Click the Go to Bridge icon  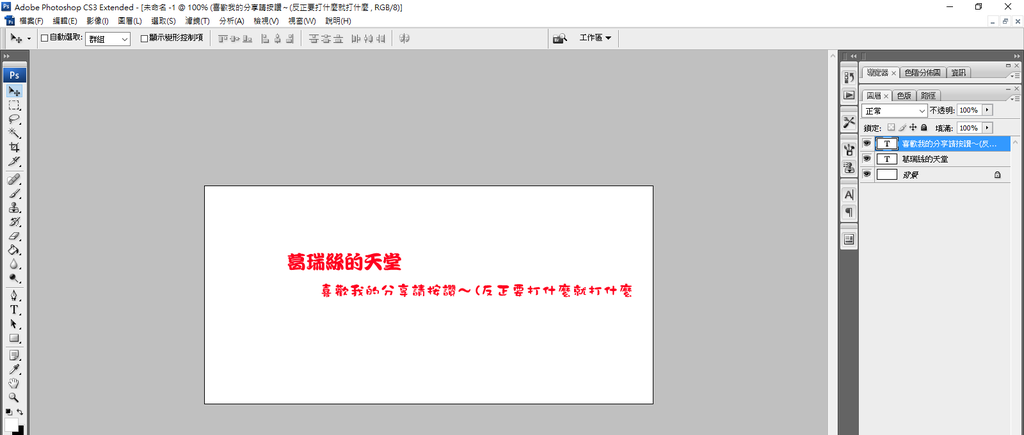pos(560,39)
